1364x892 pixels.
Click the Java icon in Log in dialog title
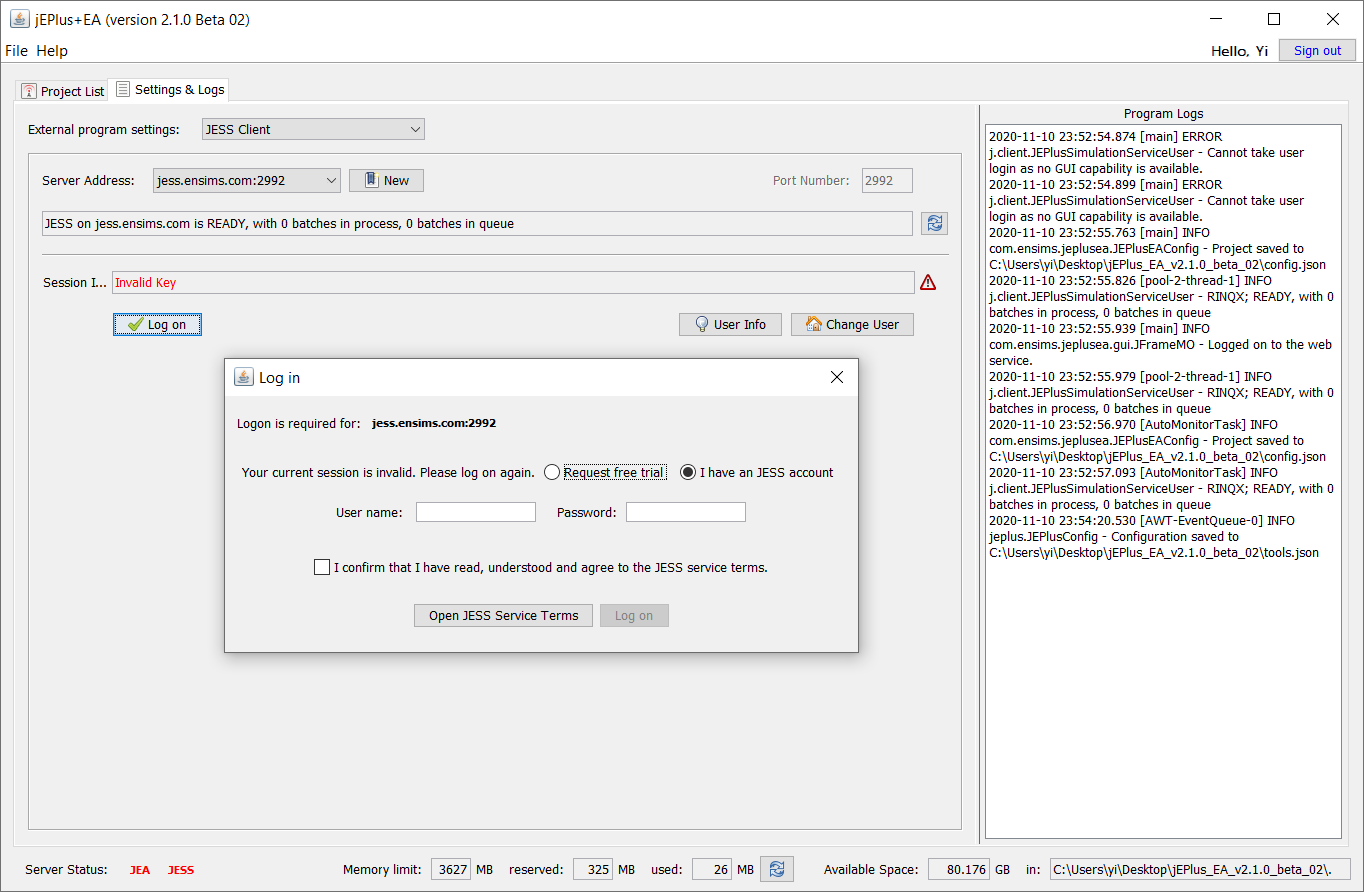click(x=244, y=377)
